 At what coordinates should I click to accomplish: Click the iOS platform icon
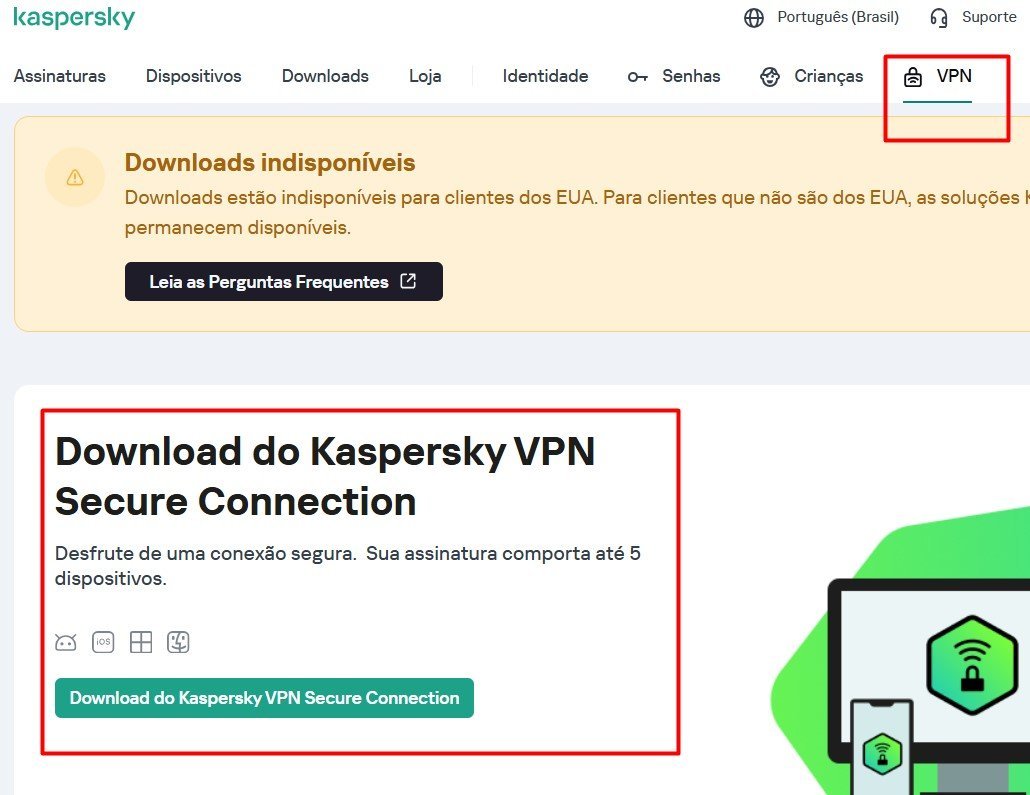[103, 642]
